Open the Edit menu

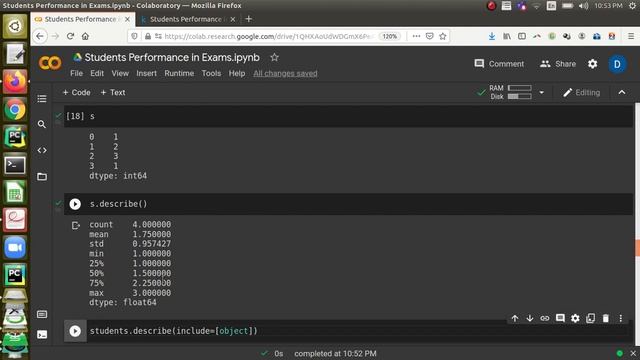[x=97, y=73]
